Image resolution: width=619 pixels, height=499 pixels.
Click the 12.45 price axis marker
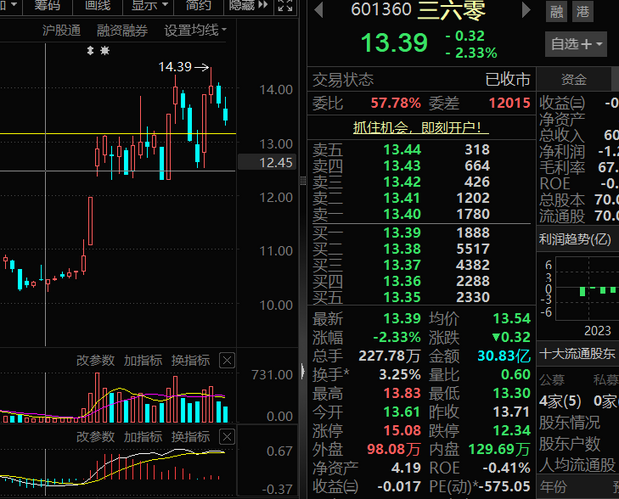(267, 162)
